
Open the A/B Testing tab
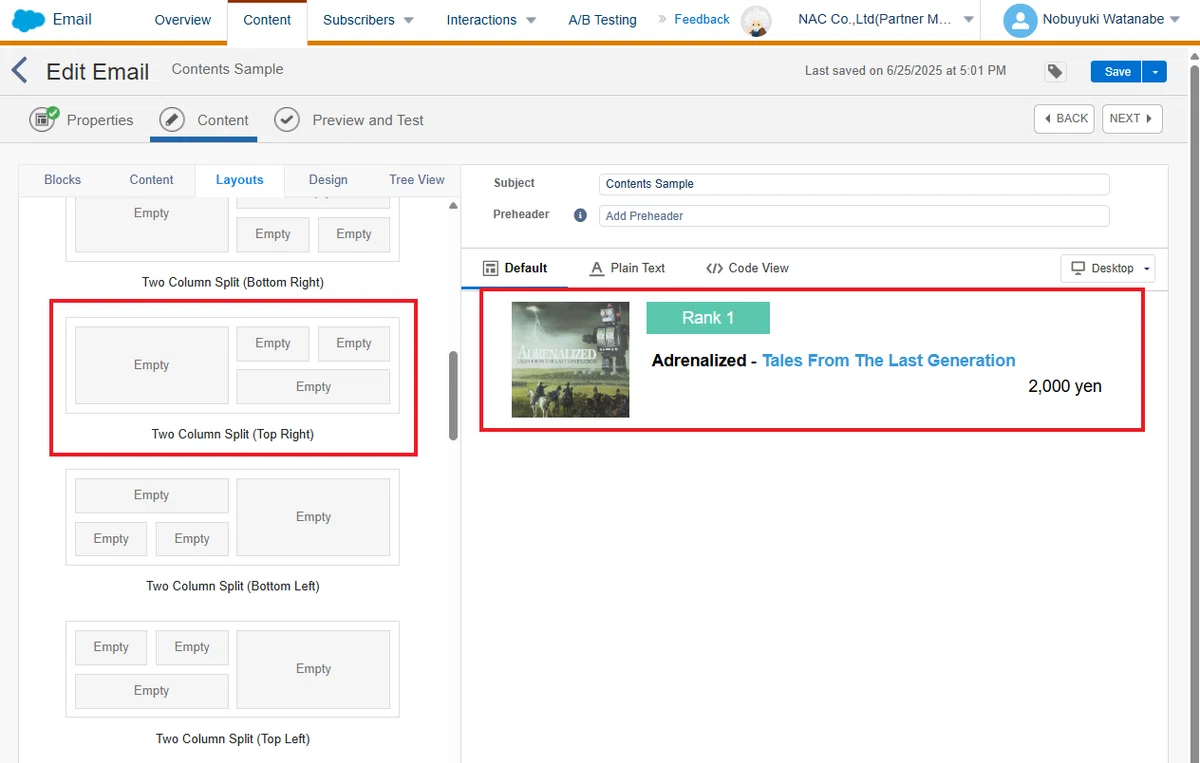click(x=602, y=20)
